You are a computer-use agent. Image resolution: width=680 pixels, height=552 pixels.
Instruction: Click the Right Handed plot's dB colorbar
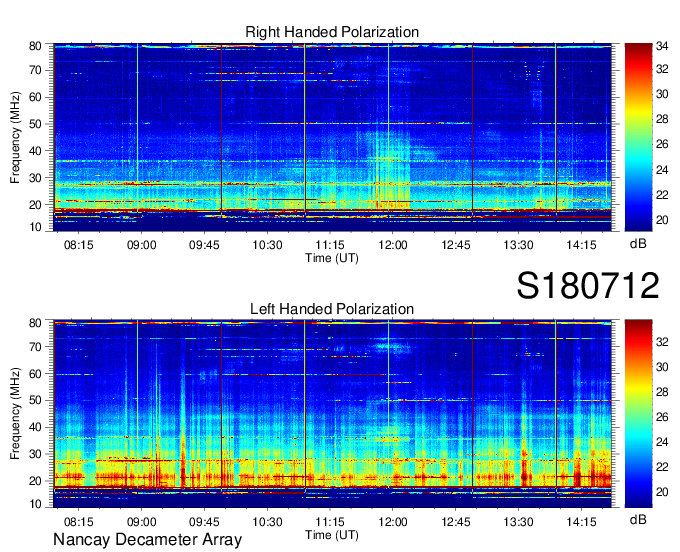coord(638,137)
